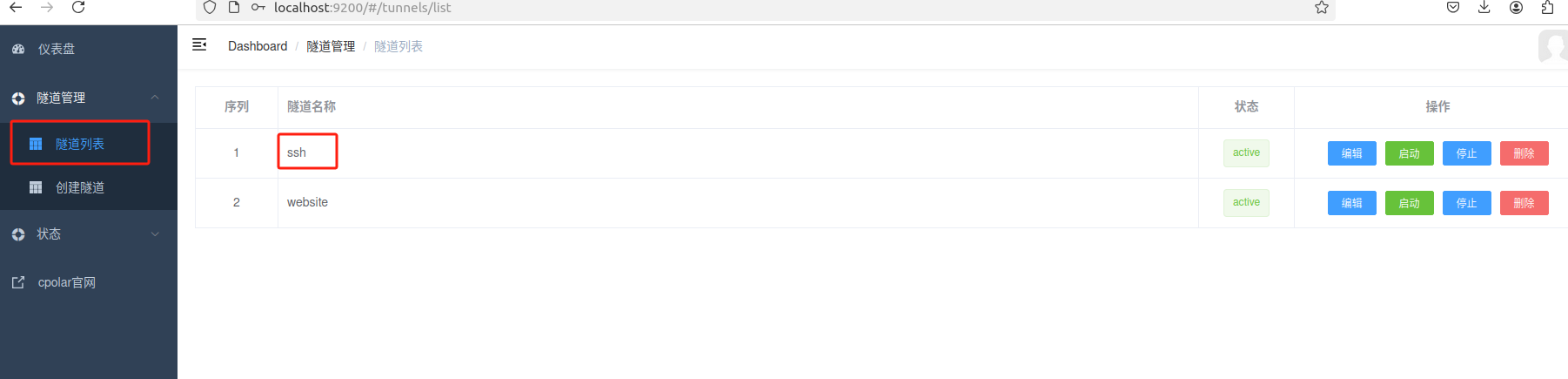Open the browser downloads icon

click(1484, 8)
